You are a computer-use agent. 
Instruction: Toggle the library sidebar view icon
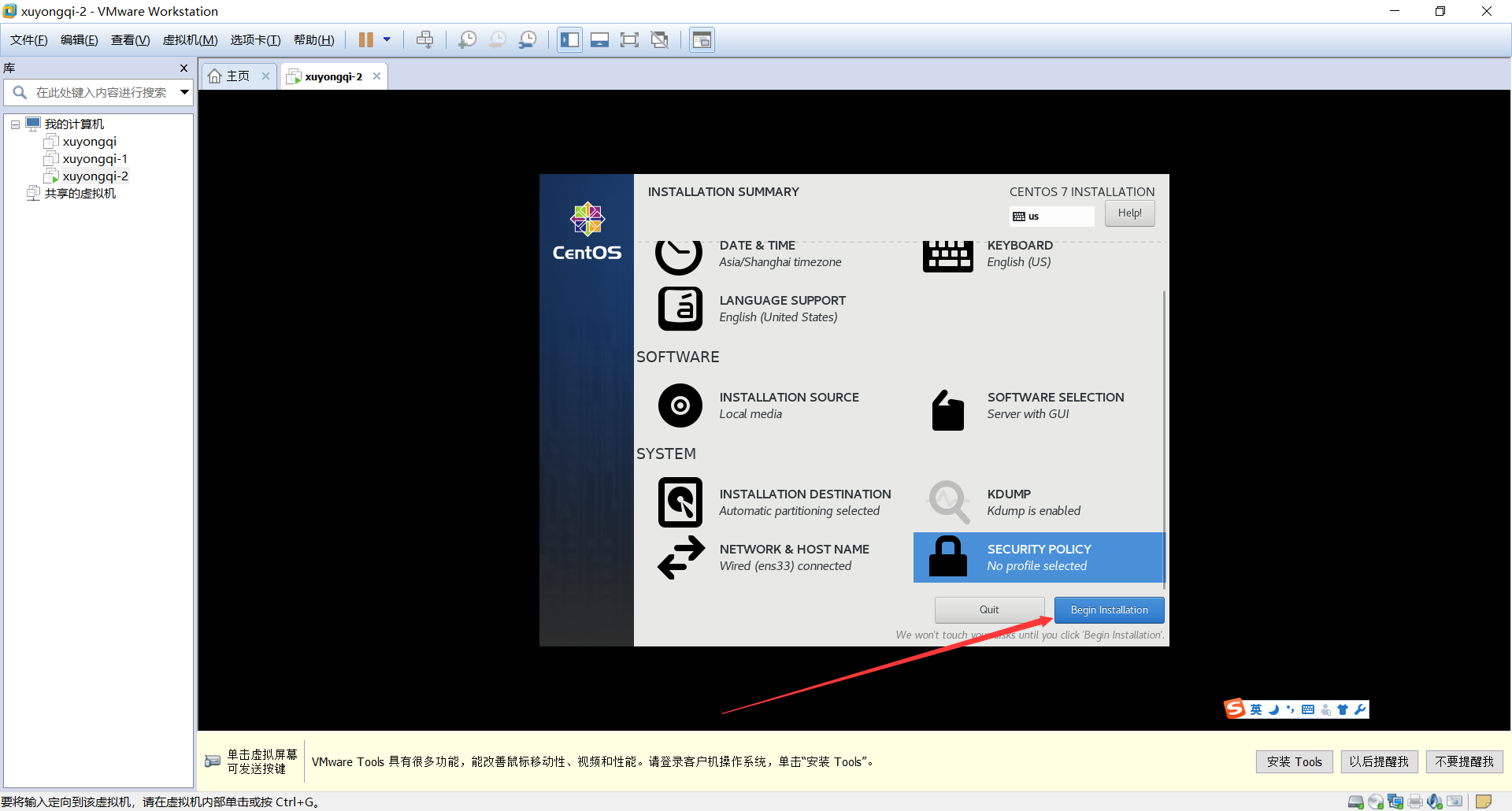(569, 39)
